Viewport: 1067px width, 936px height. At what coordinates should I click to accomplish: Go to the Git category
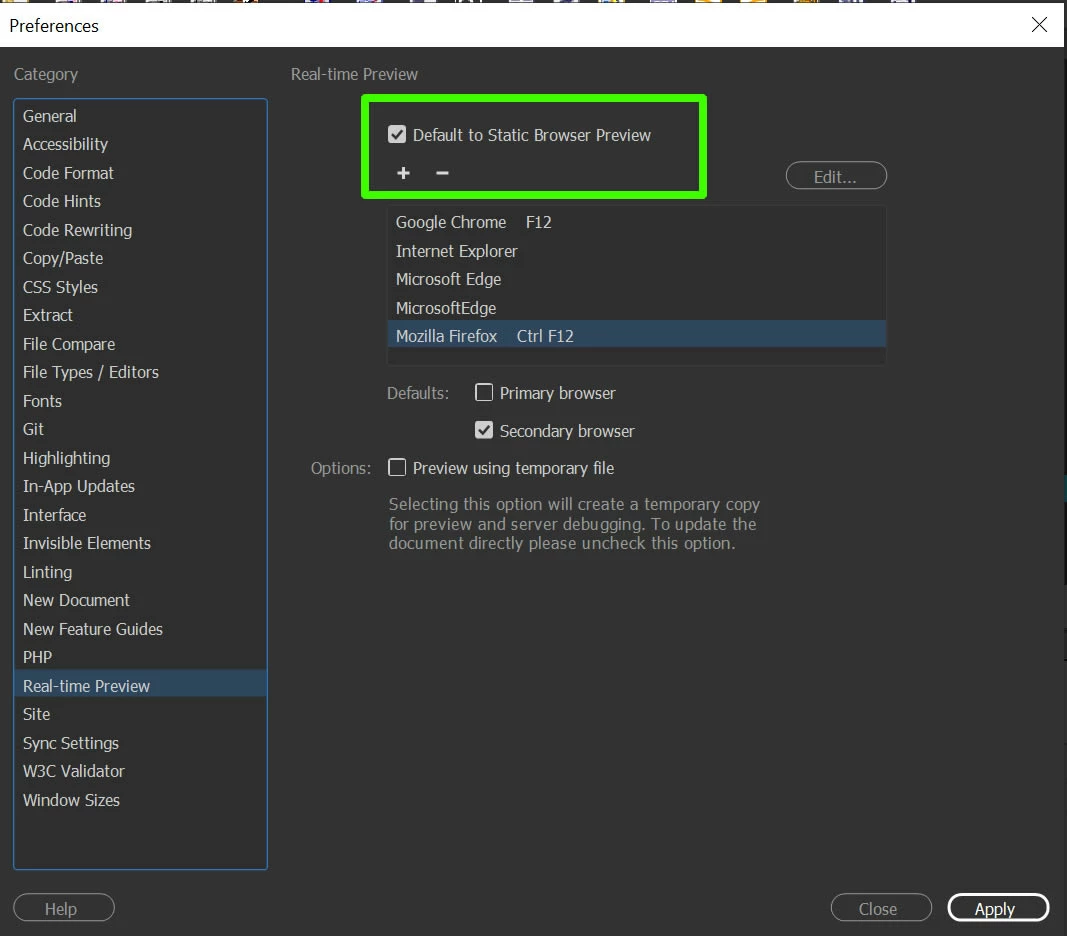140,430
